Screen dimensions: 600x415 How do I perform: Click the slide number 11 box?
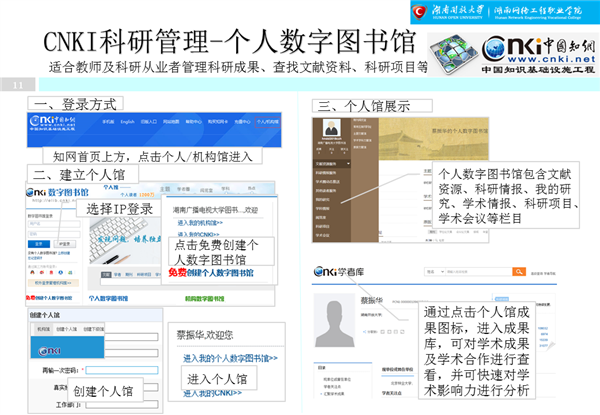point(18,85)
